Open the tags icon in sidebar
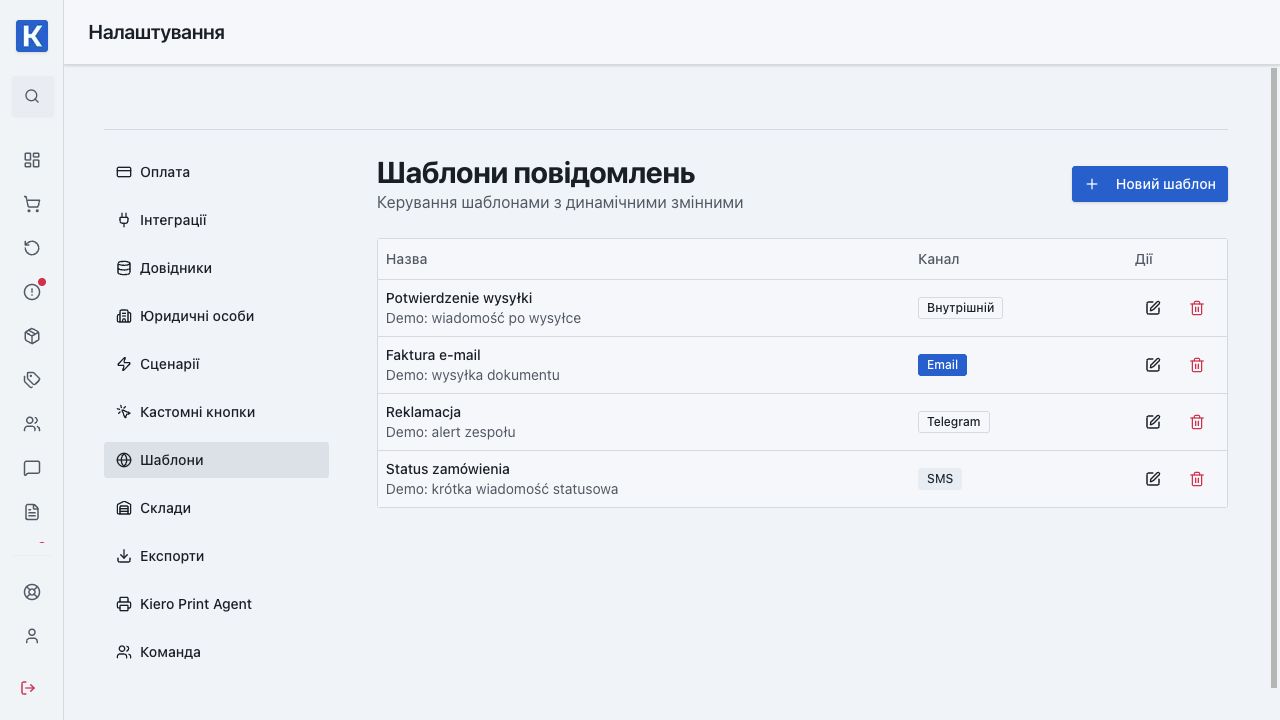The width and height of the screenshot is (1280, 720). tap(32, 380)
